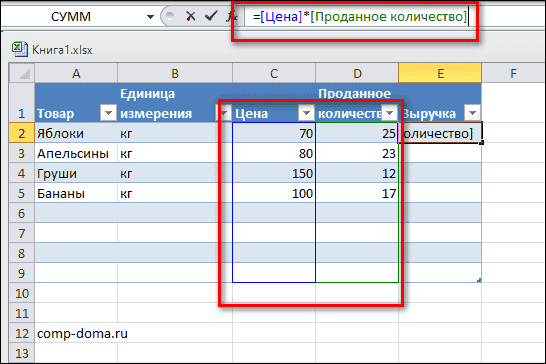Click inside the formula bar text
The height and width of the screenshot is (364, 546).
tap(360, 17)
